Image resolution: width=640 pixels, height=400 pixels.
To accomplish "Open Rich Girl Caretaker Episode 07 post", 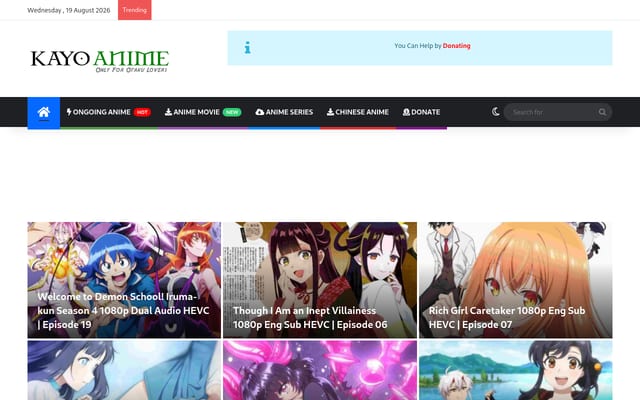I will [x=516, y=280].
